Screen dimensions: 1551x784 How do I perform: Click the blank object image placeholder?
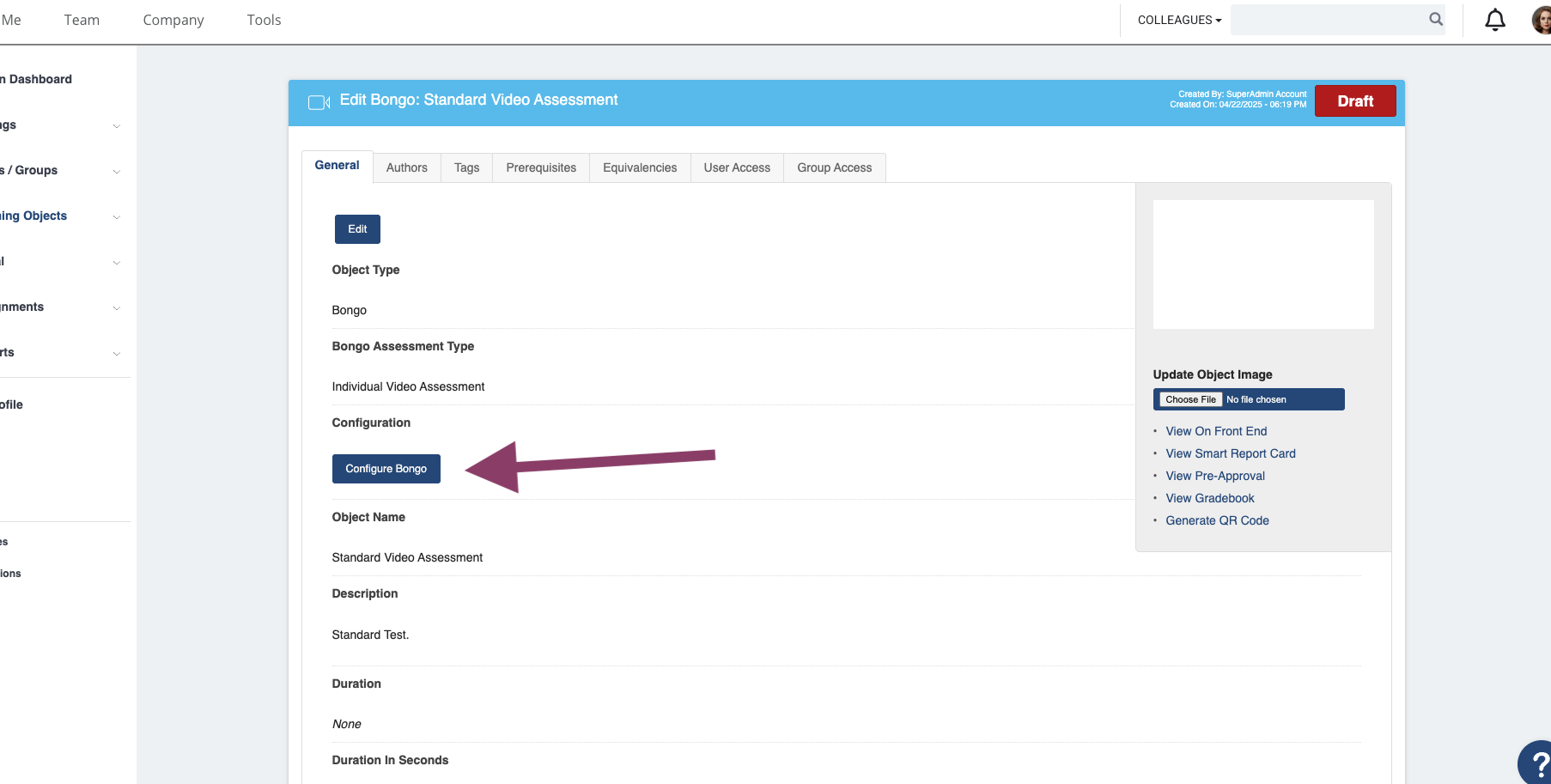pyautogui.click(x=1263, y=264)
